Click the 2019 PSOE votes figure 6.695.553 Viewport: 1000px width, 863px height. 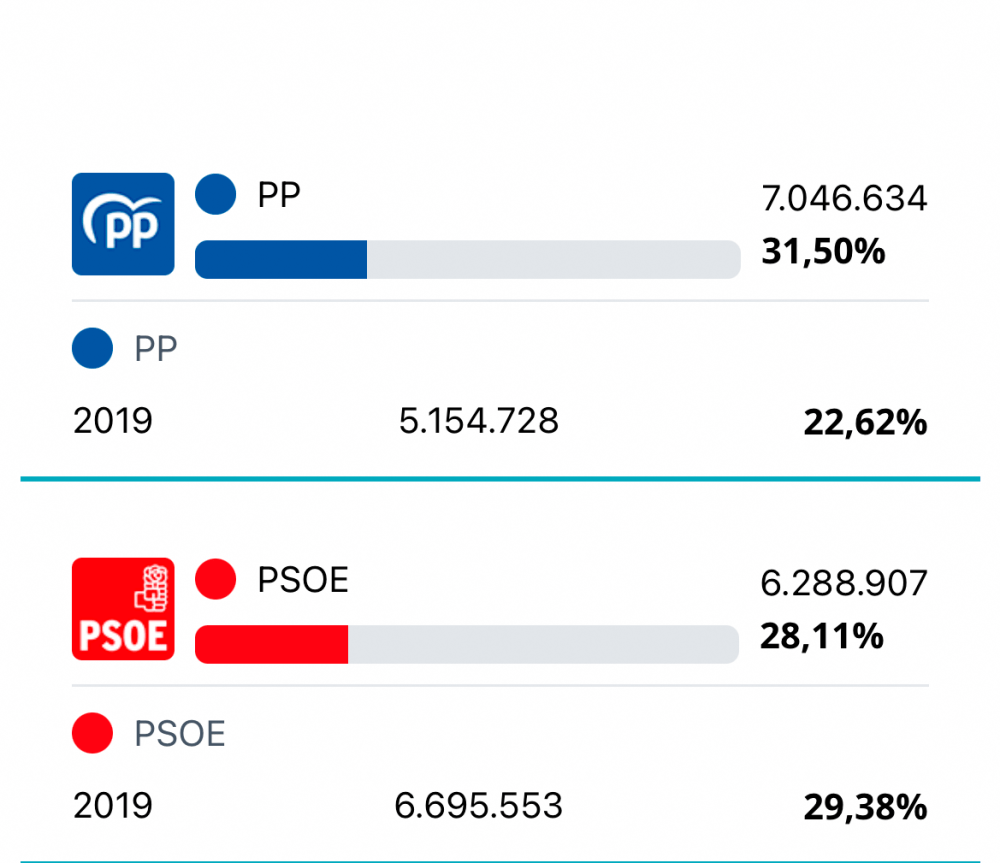478,805
